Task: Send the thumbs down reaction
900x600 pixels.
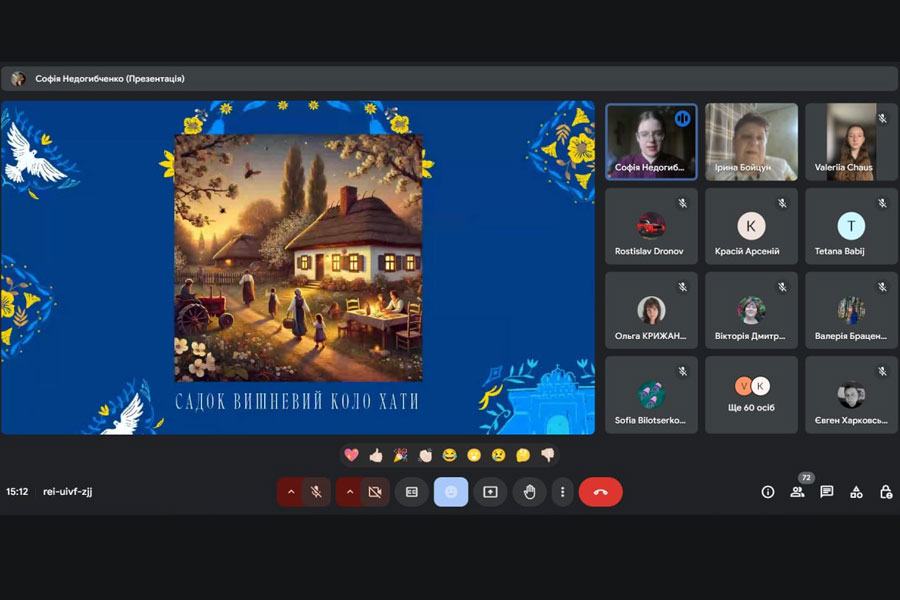Action: tap(548, 455)
